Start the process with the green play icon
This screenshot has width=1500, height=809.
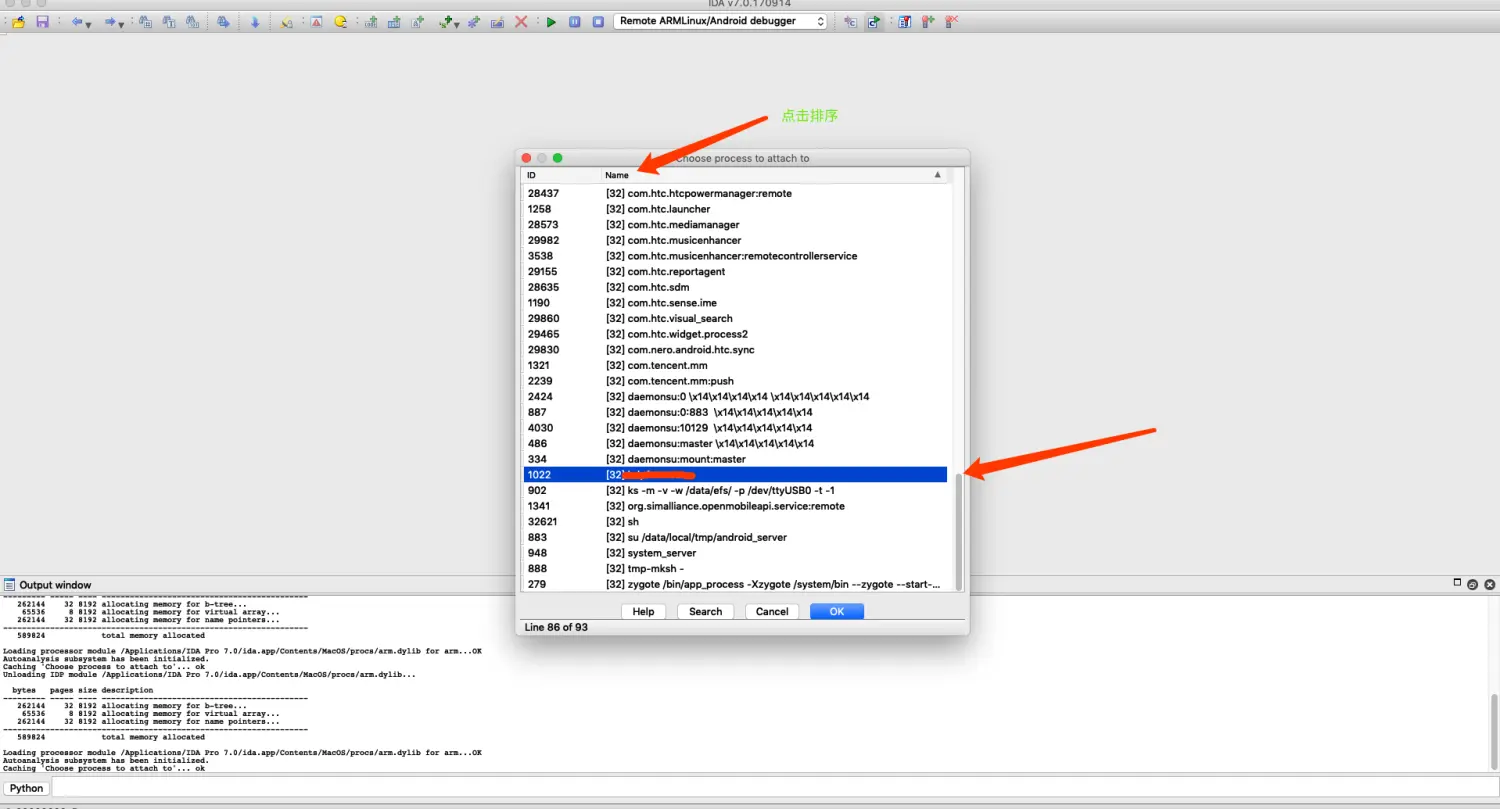coord(551,22)
